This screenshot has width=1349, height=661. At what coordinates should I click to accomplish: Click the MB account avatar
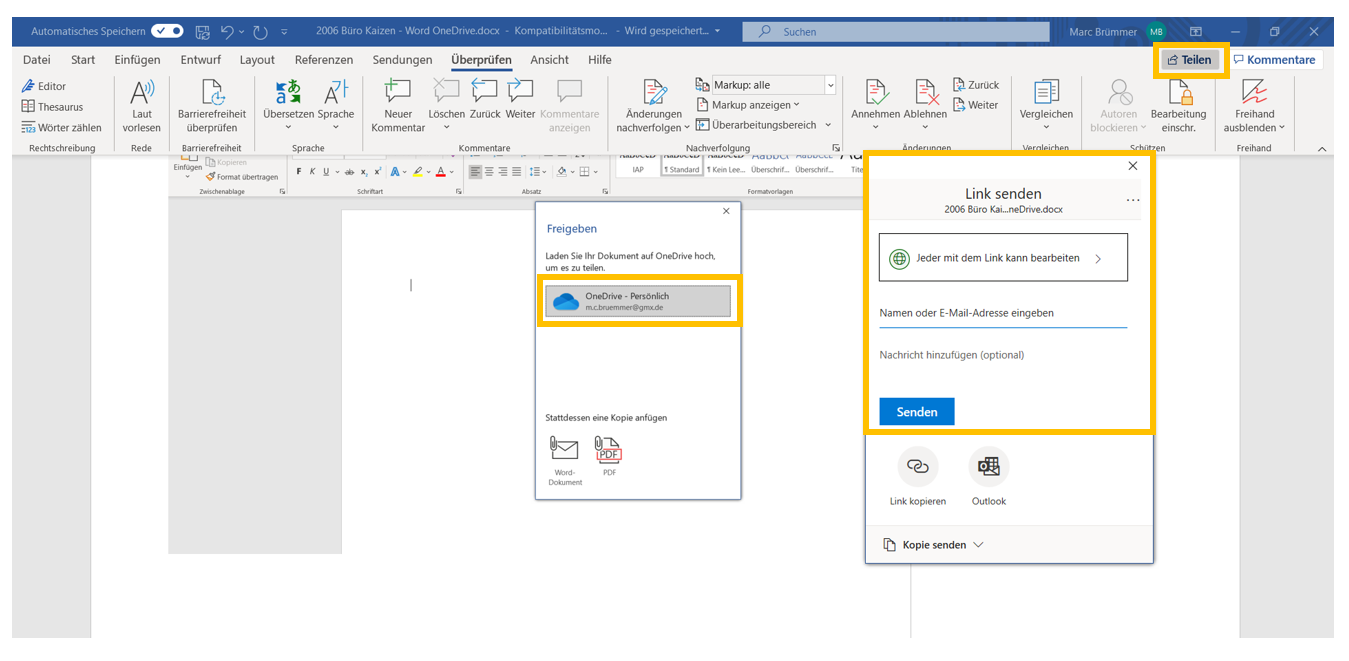[1156, 32]
